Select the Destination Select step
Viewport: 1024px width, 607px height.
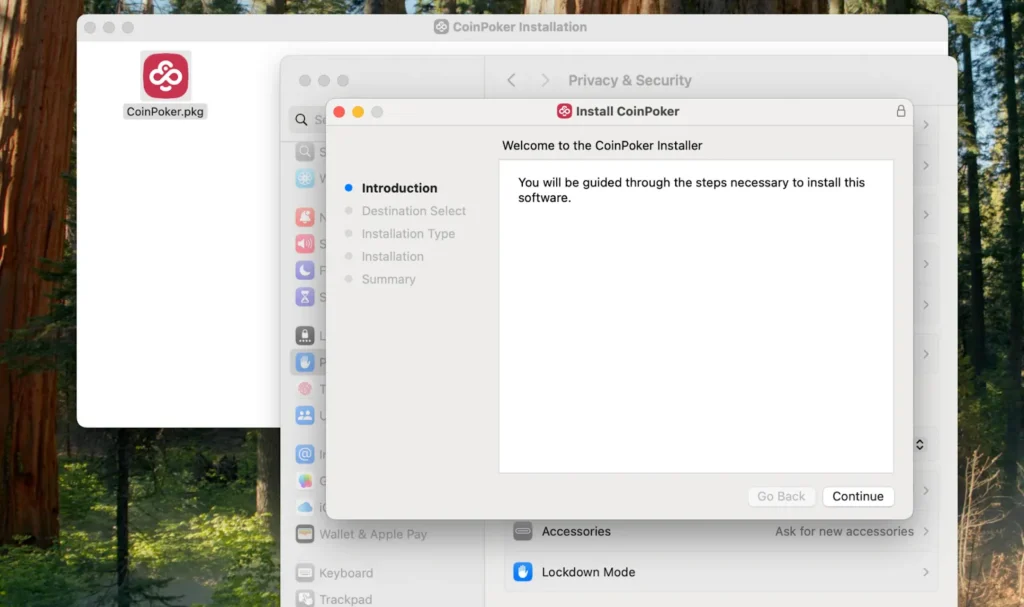tap(413, 211)
